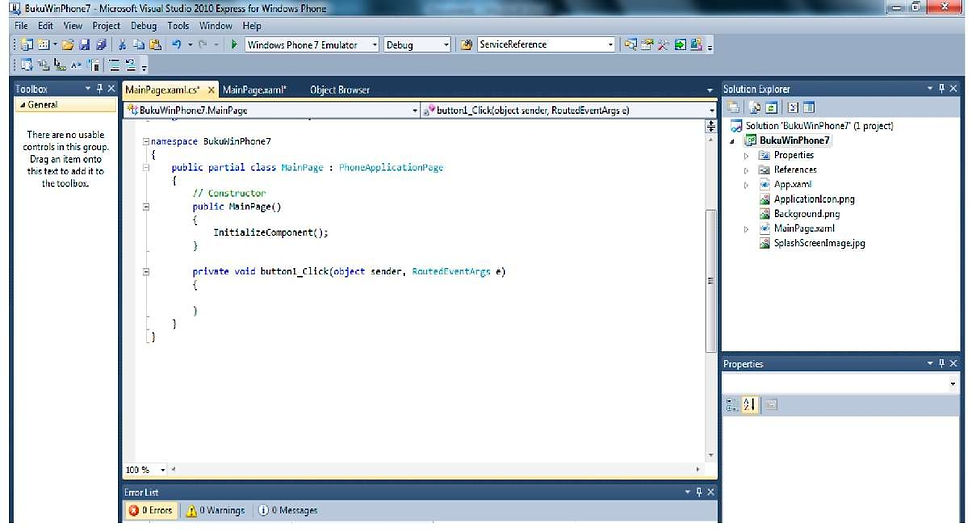Click the Save All toolbar icon

pos(100,45)
